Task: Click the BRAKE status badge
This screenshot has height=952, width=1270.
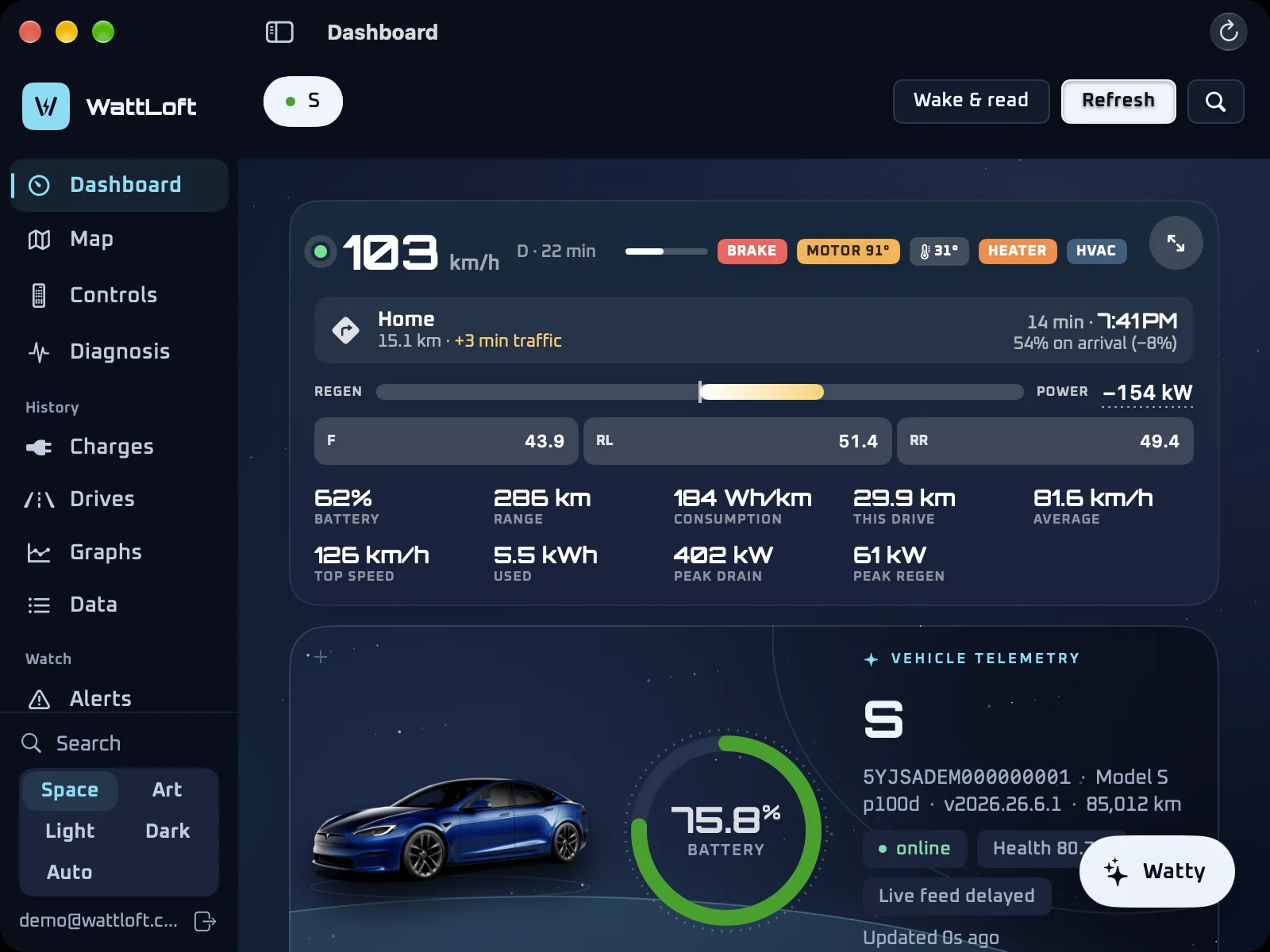Action: pyautogui.click(x=752, y=251)
